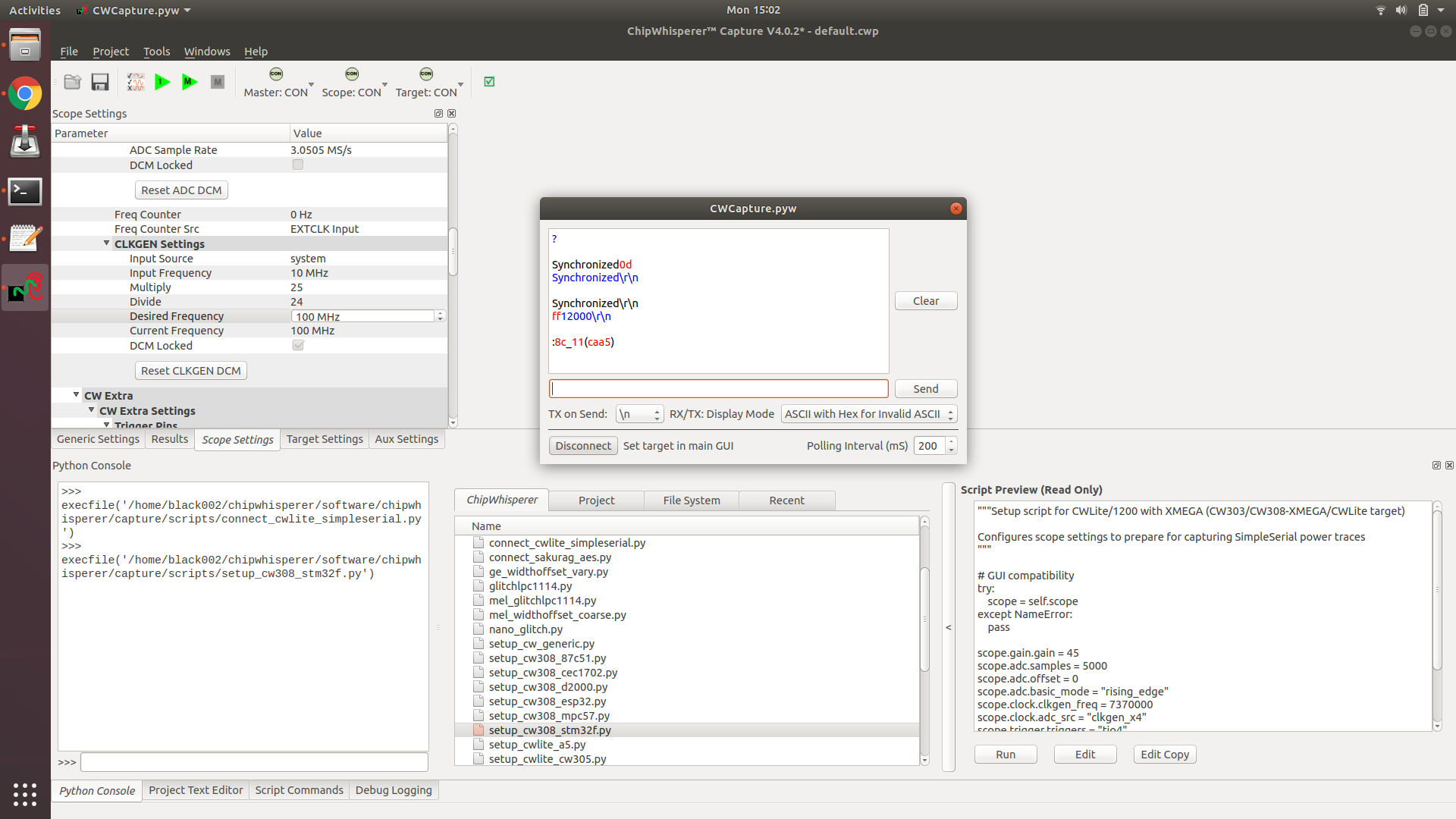Viewport: 1456px width, 819px height.
Task: Adjust Desired Frequency spinner arrows
Action: click(440, 316)
